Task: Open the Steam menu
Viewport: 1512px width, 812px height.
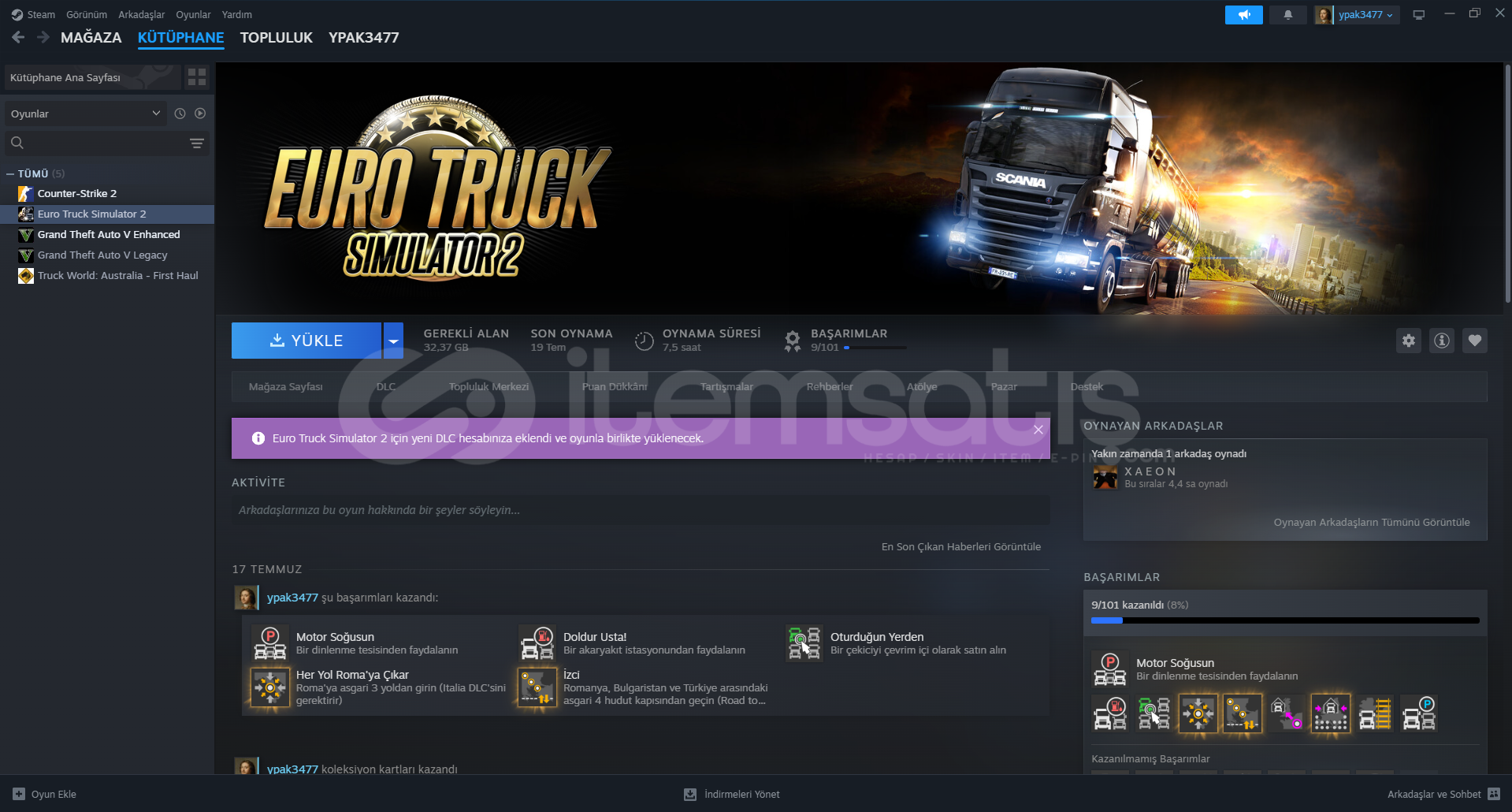Action: click(x=41, y=14)
